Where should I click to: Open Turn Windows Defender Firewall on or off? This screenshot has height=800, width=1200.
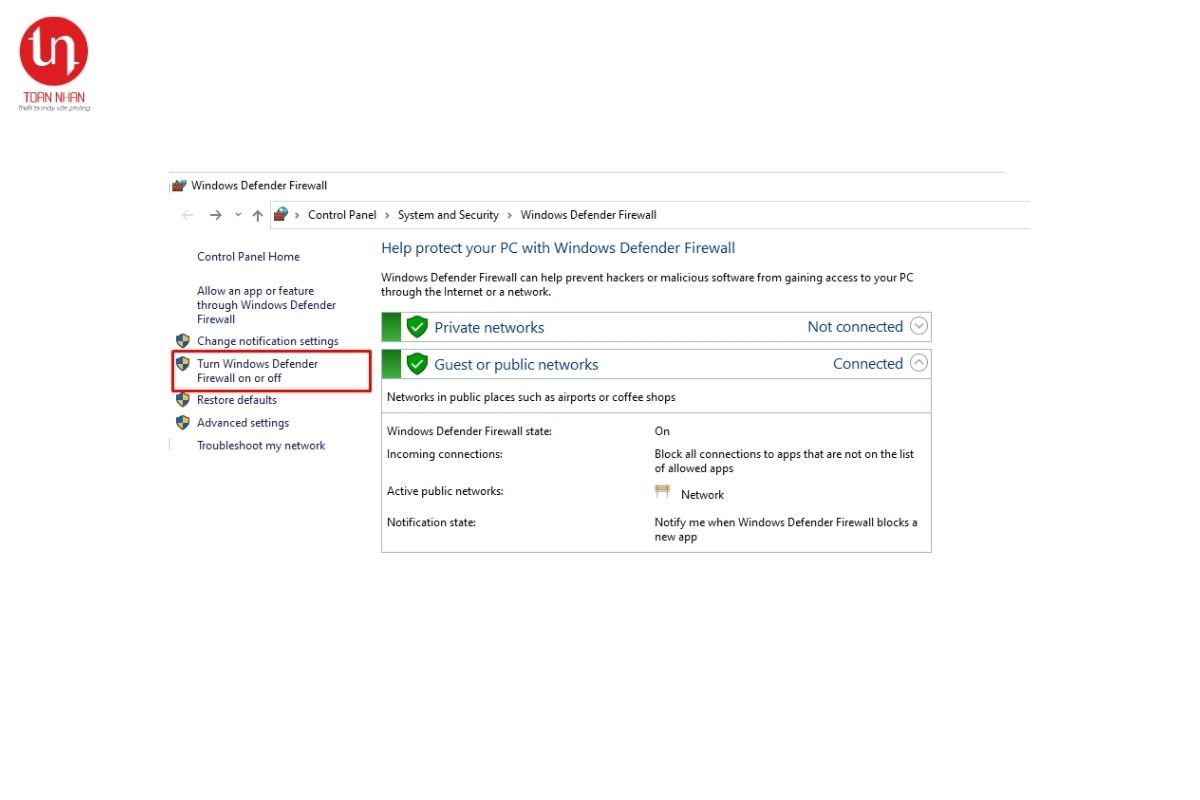click(257, 371)
